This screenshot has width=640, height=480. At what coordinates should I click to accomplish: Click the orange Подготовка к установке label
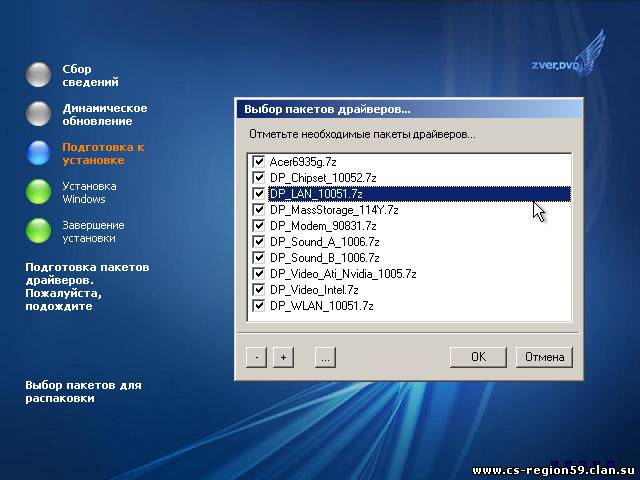click(103, 153)
